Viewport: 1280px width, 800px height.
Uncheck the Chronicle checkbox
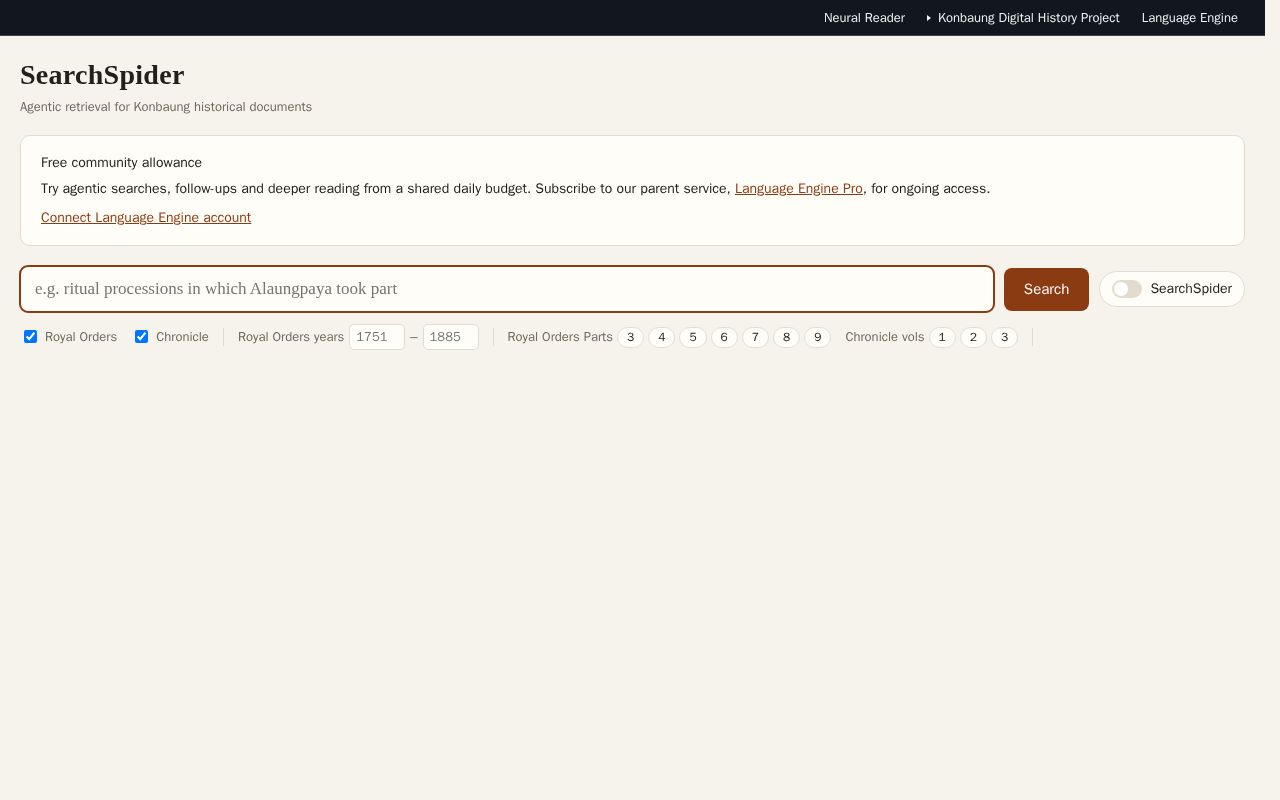pos(141,337)
